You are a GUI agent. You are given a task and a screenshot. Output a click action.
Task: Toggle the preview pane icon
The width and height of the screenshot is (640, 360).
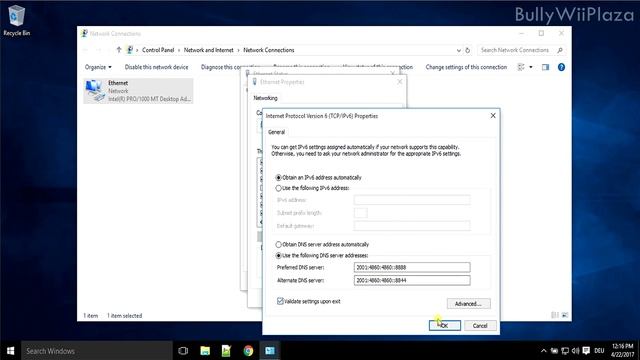(545, 67)
